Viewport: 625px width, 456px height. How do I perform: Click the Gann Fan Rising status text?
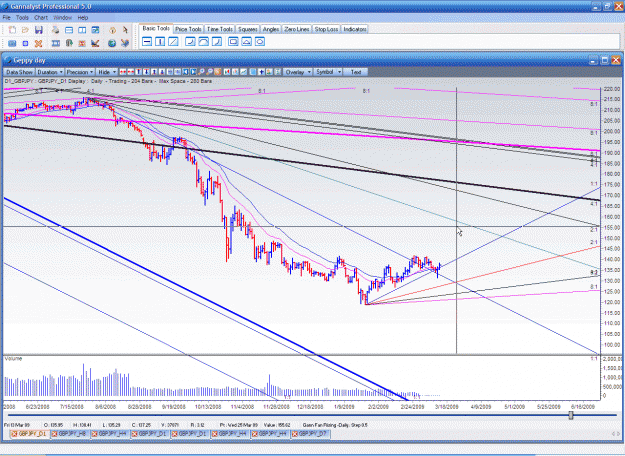[335, 425]
